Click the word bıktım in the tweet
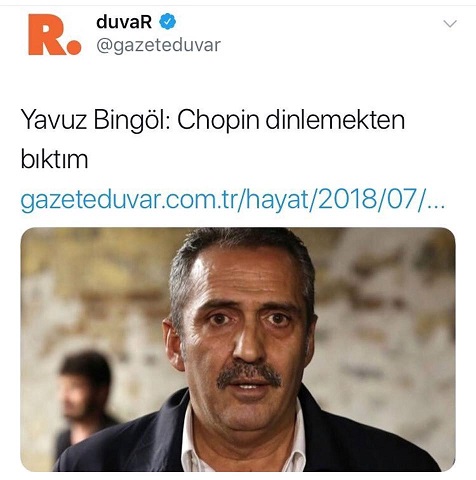476x480 pixels. [x=54, y=159]
